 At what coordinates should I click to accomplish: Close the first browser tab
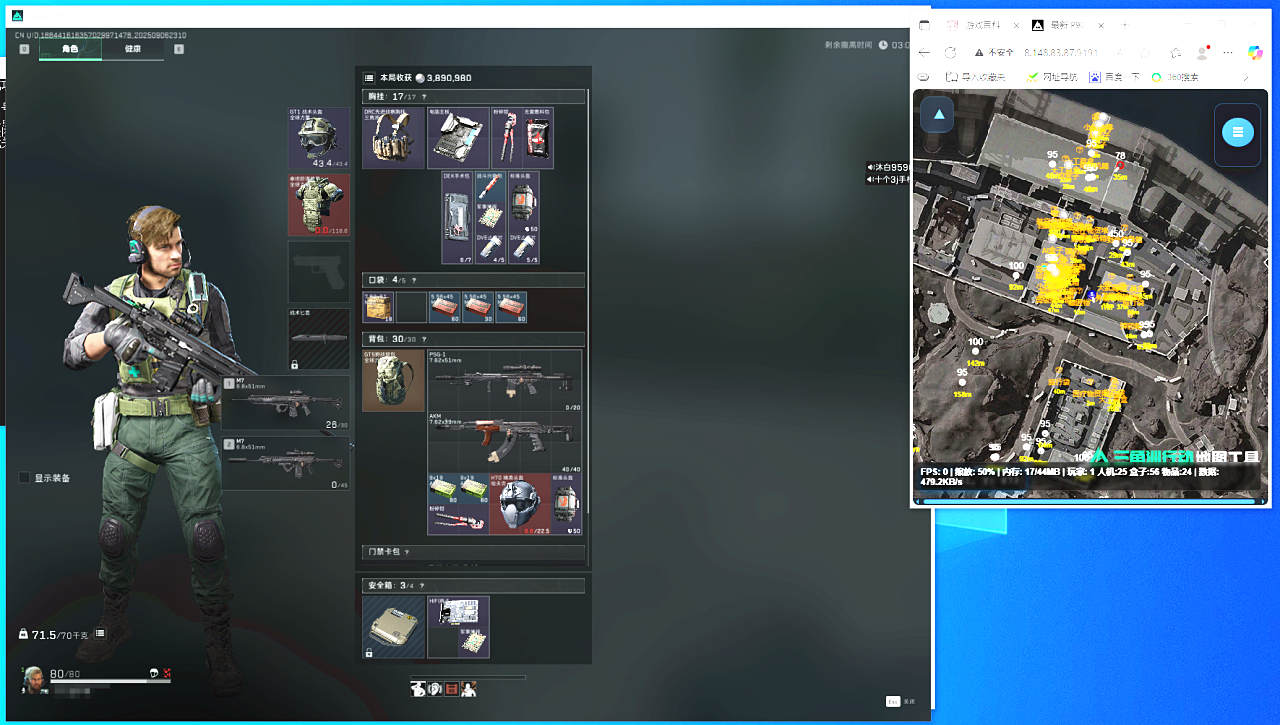click(1016, 25)
